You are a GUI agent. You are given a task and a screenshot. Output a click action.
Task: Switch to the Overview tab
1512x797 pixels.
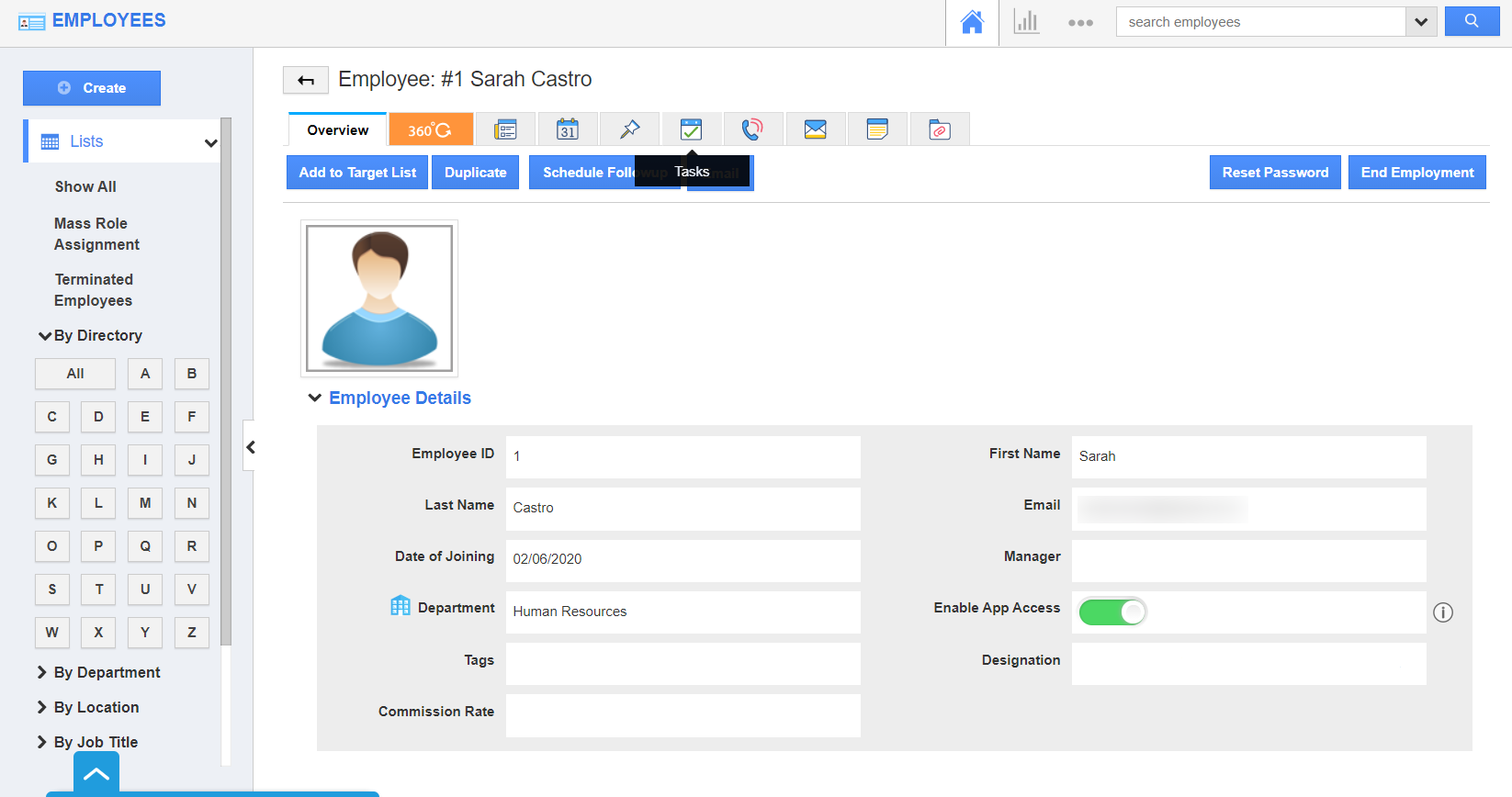[x=338, y=129]
